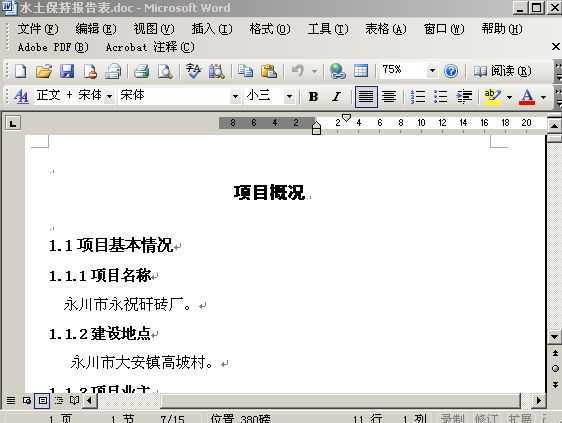Open the font color dropdown arrow
Image resolution: width=562 pixels, height=423 pixels.
coord(543,97)
